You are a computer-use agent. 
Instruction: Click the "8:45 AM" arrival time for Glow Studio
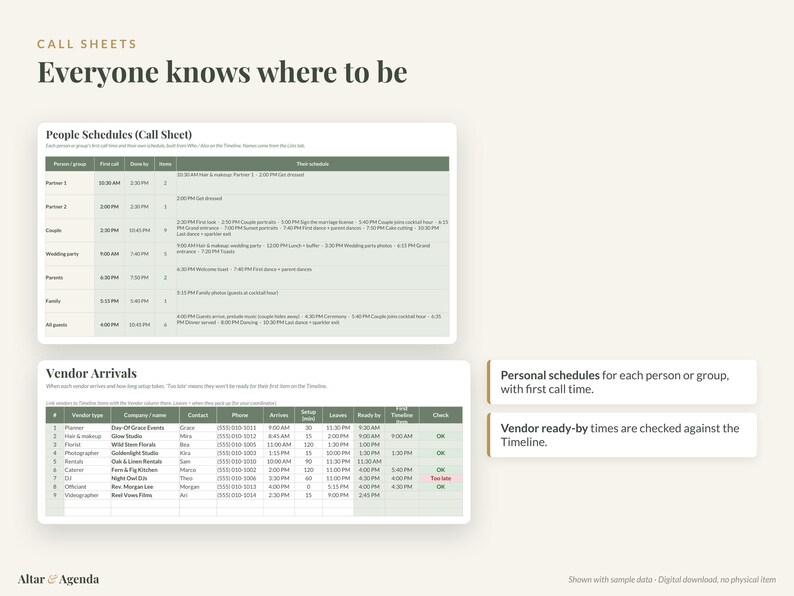pos(279,436)
